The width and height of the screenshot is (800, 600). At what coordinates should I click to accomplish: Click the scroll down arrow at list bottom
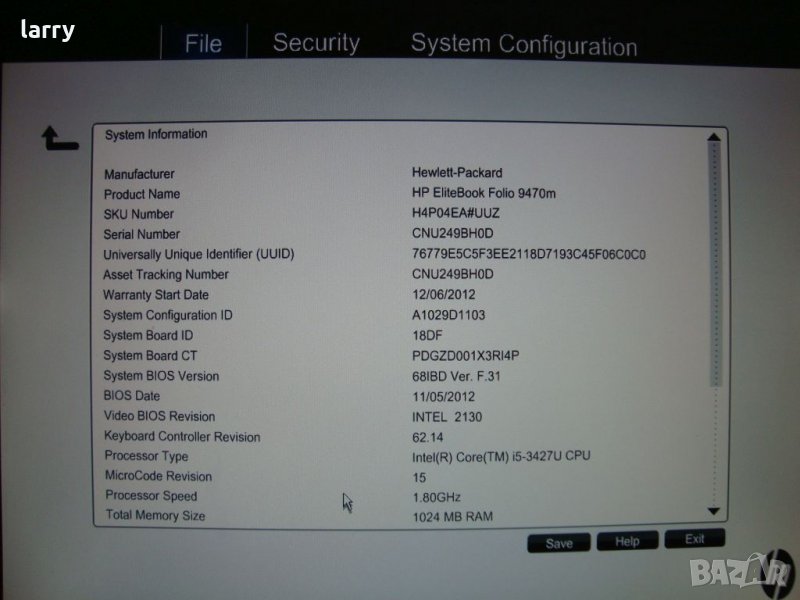point(714,511)
